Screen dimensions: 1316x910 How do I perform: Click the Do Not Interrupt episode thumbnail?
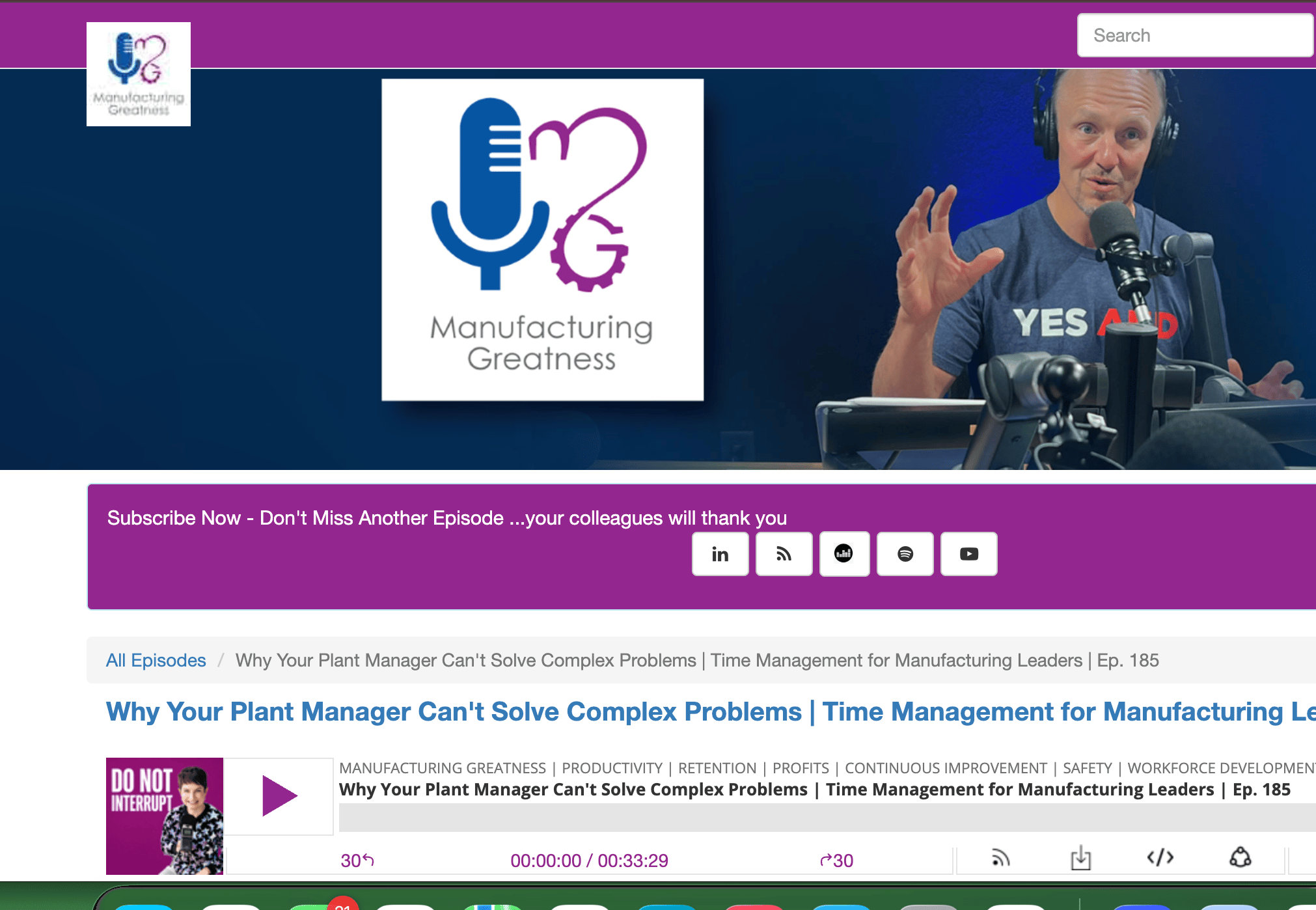point(165,816)
